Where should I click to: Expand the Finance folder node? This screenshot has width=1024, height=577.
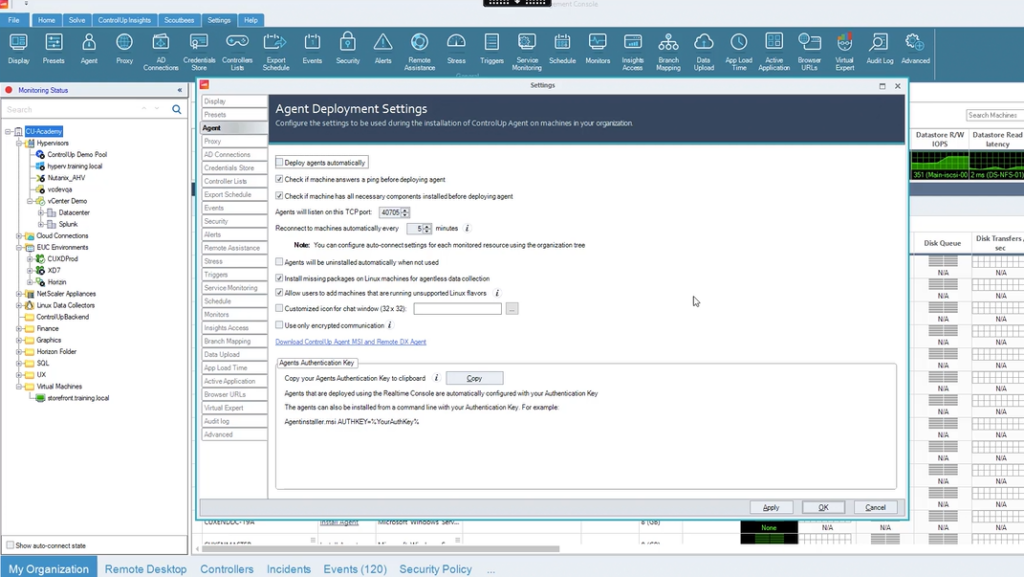pyautogui.click(x=19, y=328)
